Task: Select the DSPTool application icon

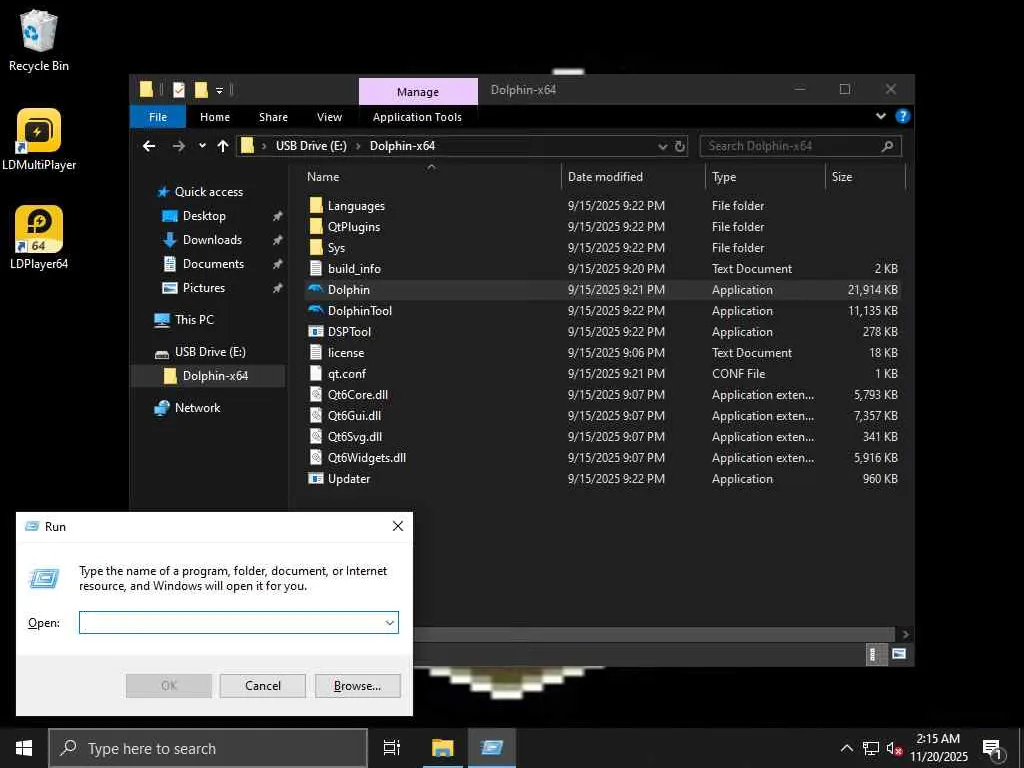Action: (315, 331)
